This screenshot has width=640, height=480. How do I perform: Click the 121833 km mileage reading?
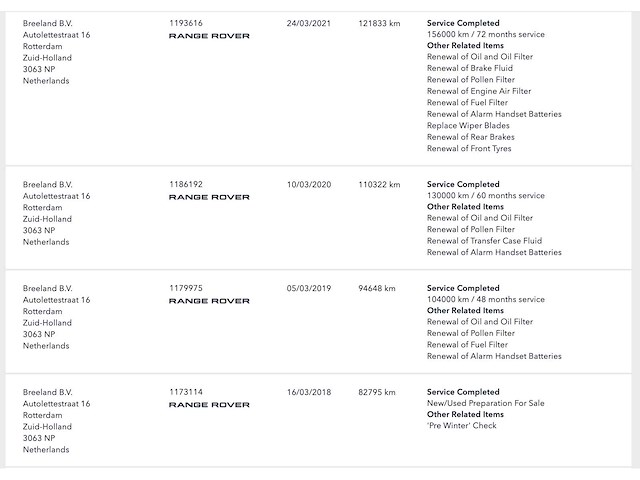pyautogui.click(x=379, y=22)
